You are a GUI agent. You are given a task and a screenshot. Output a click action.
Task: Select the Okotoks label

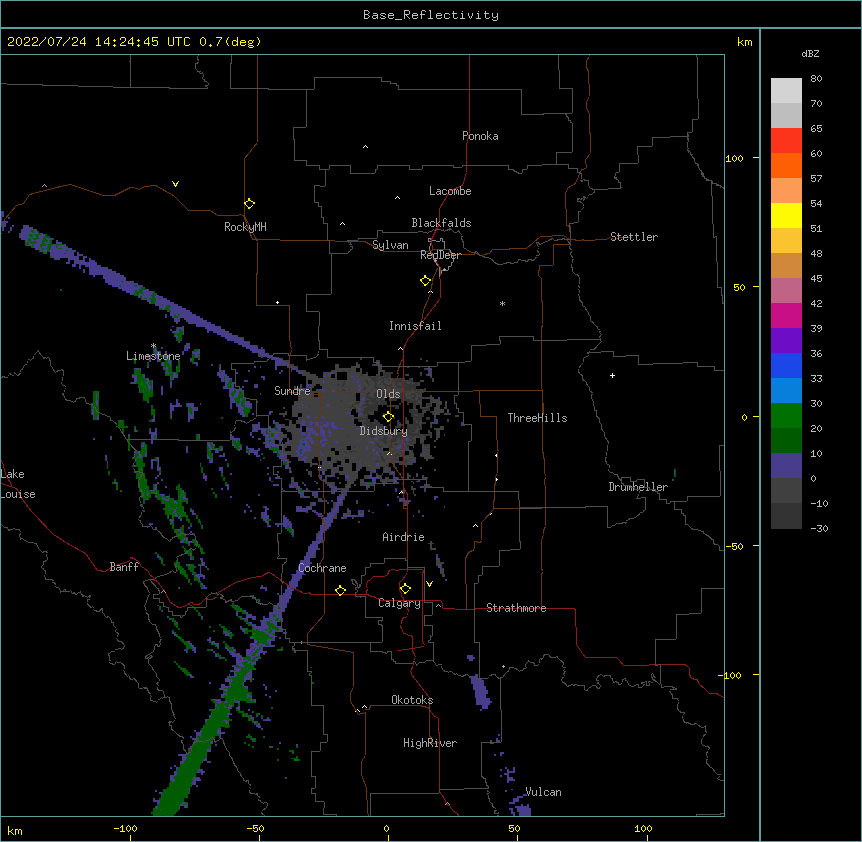(x=412, y=700)
